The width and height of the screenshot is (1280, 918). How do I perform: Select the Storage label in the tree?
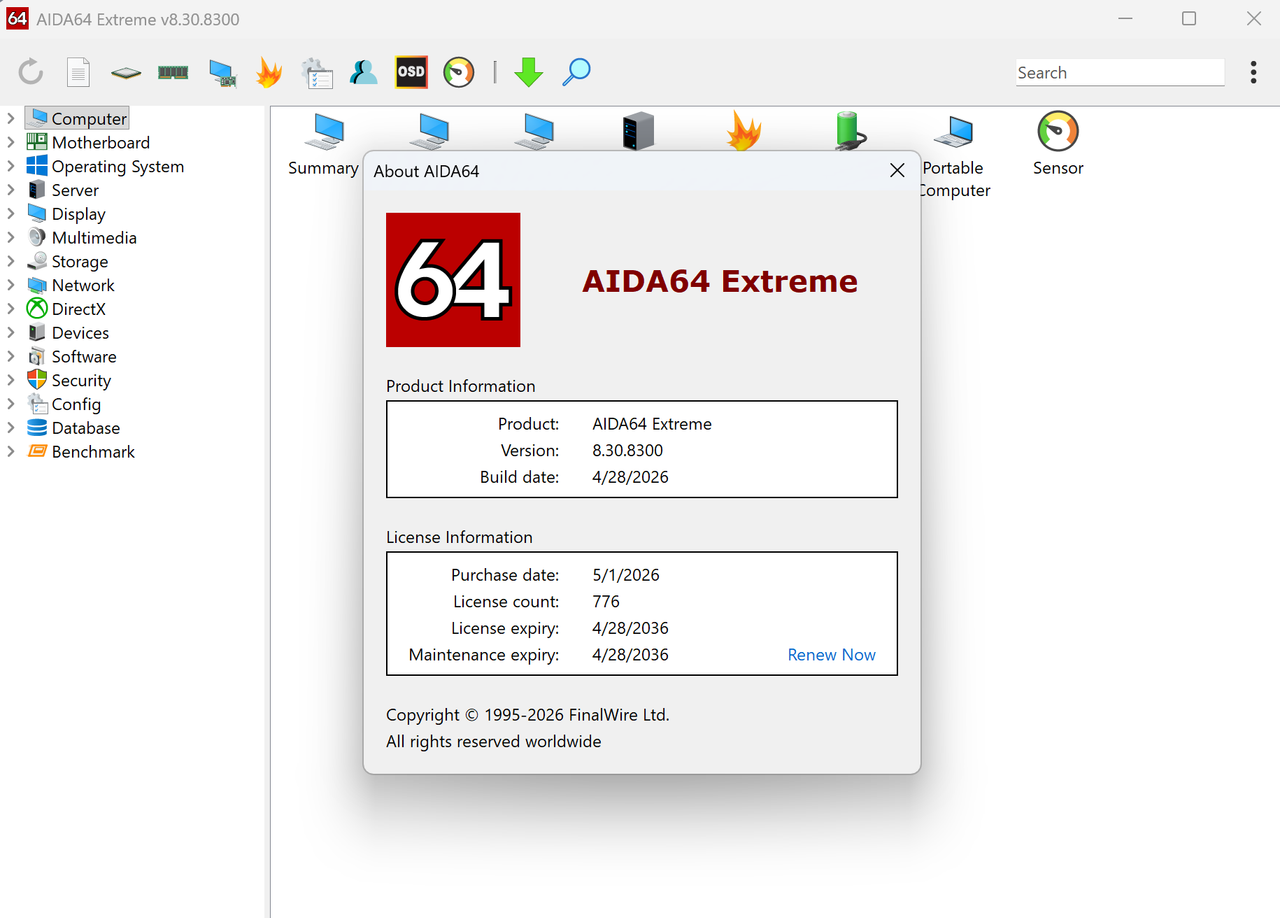coord(80,262)
